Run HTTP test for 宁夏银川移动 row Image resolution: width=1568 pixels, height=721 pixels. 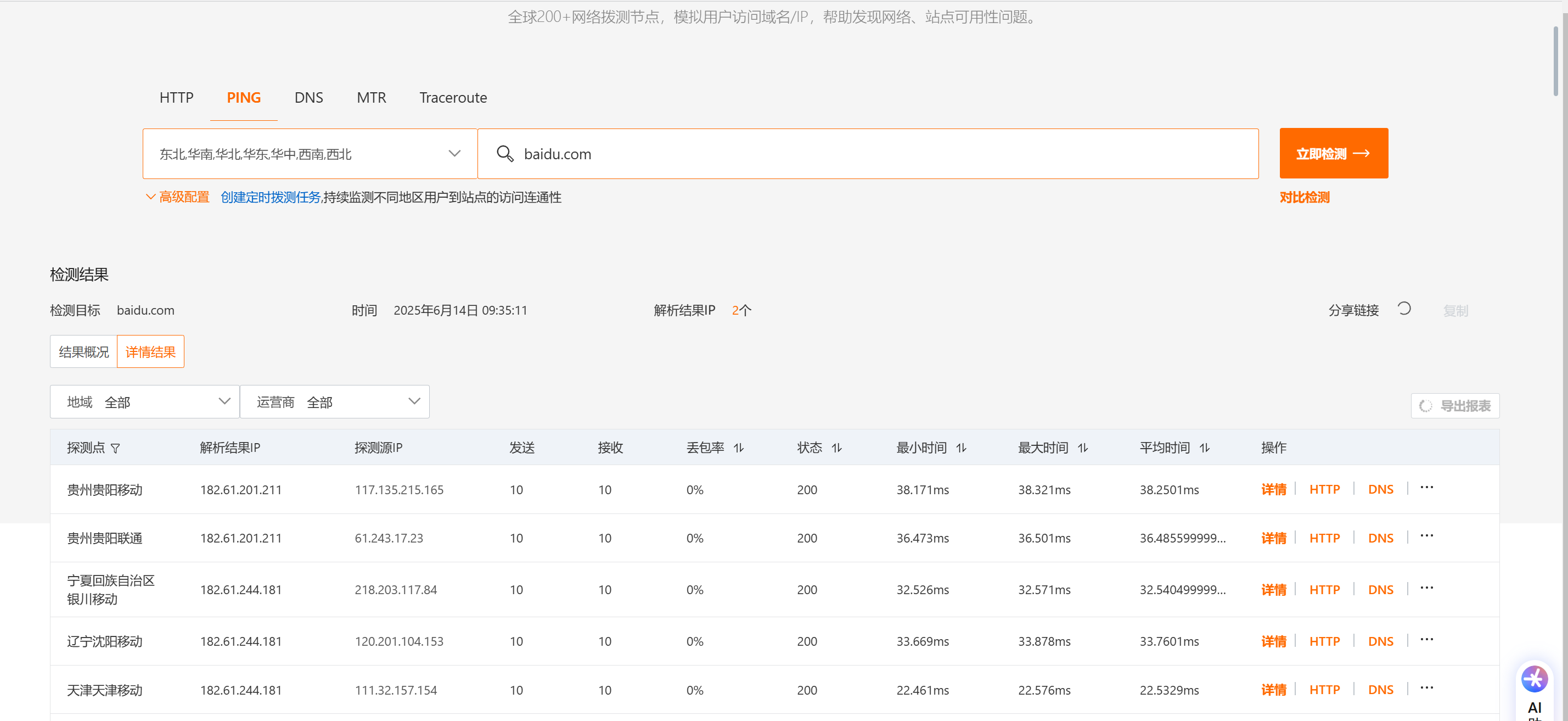[1324, 590]
